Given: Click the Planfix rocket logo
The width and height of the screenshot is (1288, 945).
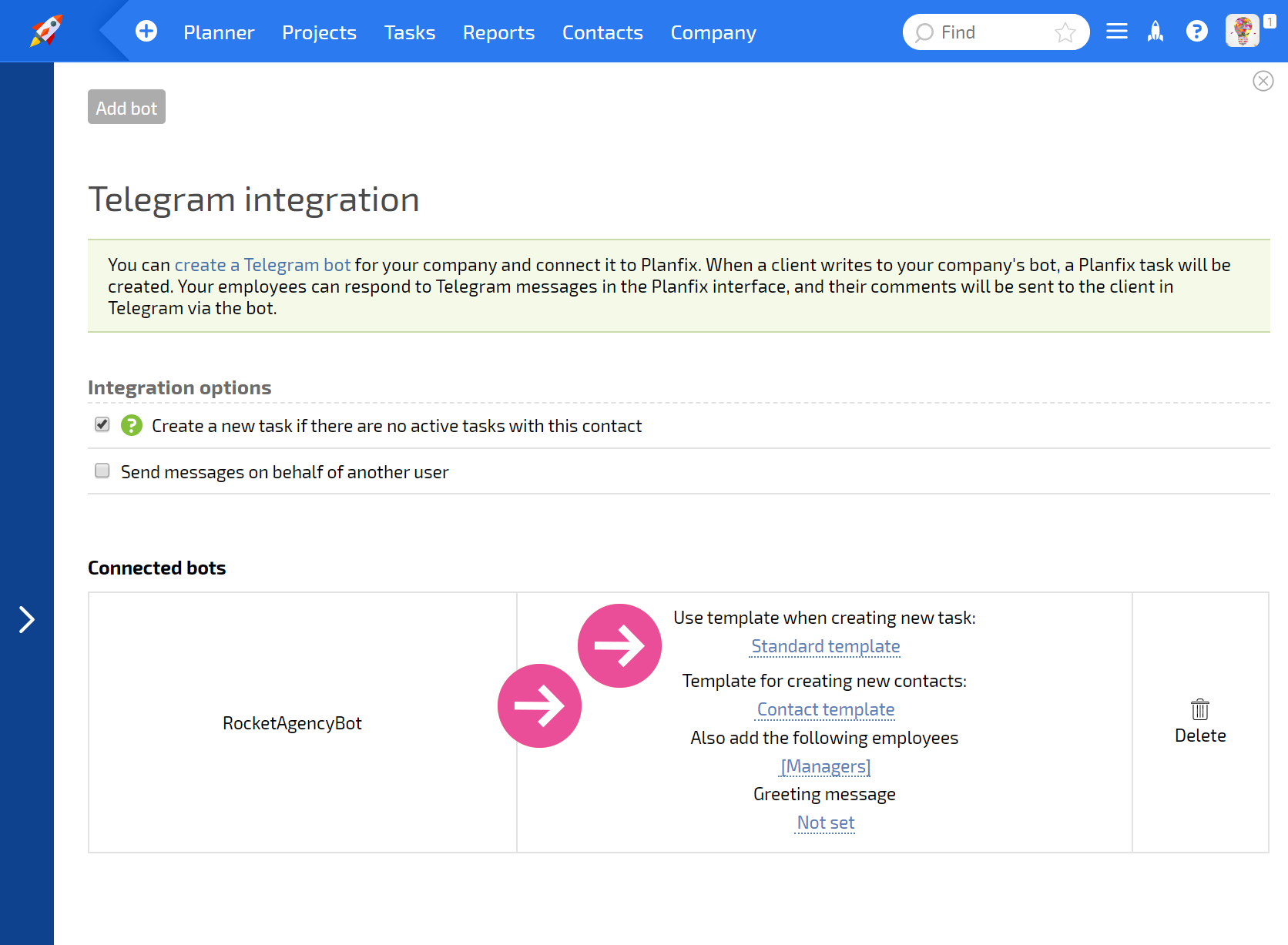Looking at the screenshot, I should 46,31.
